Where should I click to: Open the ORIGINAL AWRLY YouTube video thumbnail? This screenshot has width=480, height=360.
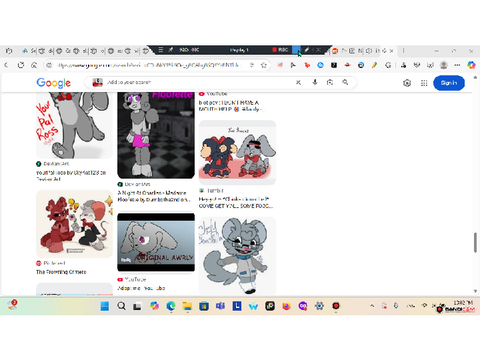156,242
